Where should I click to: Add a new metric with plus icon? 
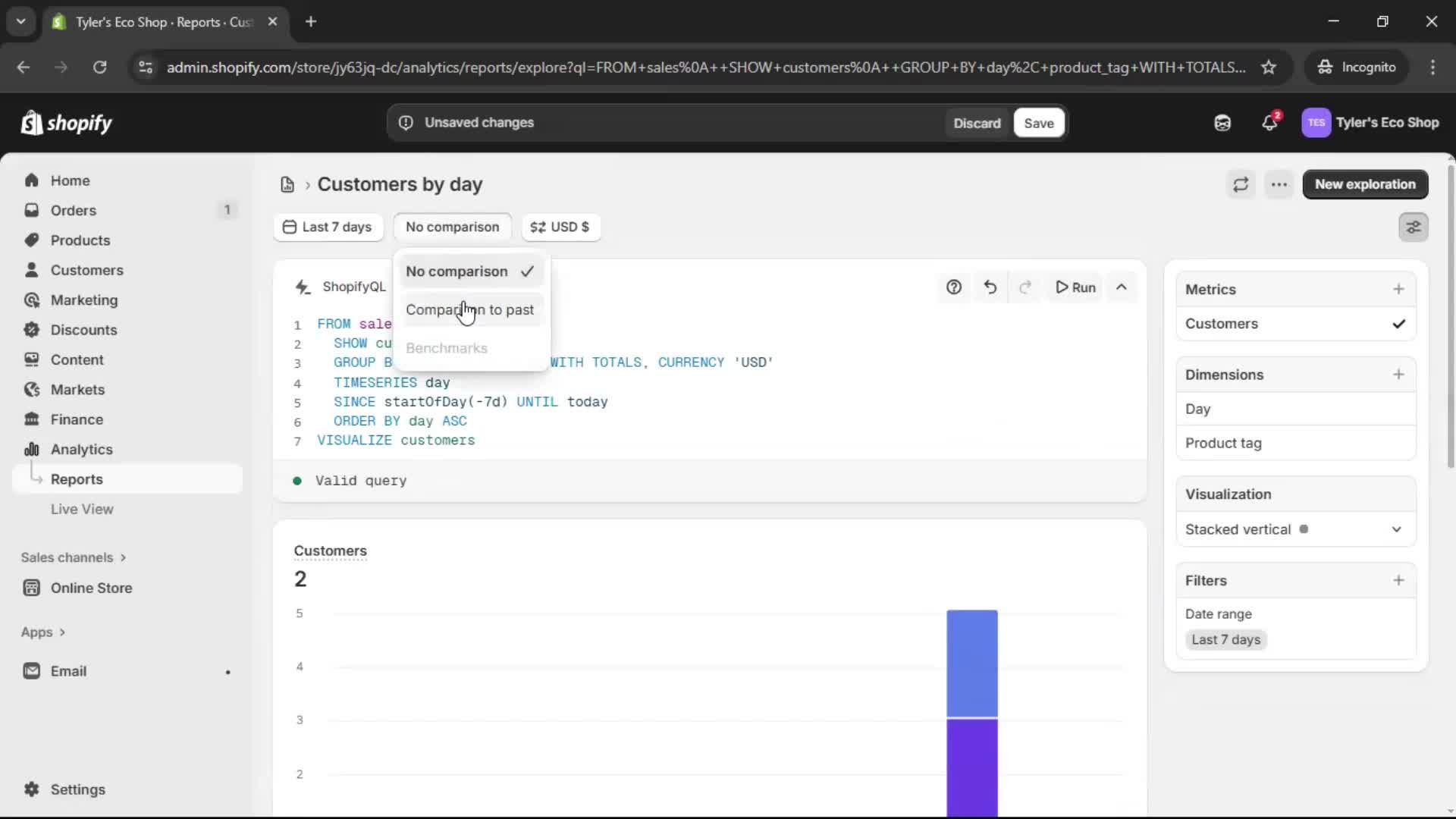point(1398,289)
